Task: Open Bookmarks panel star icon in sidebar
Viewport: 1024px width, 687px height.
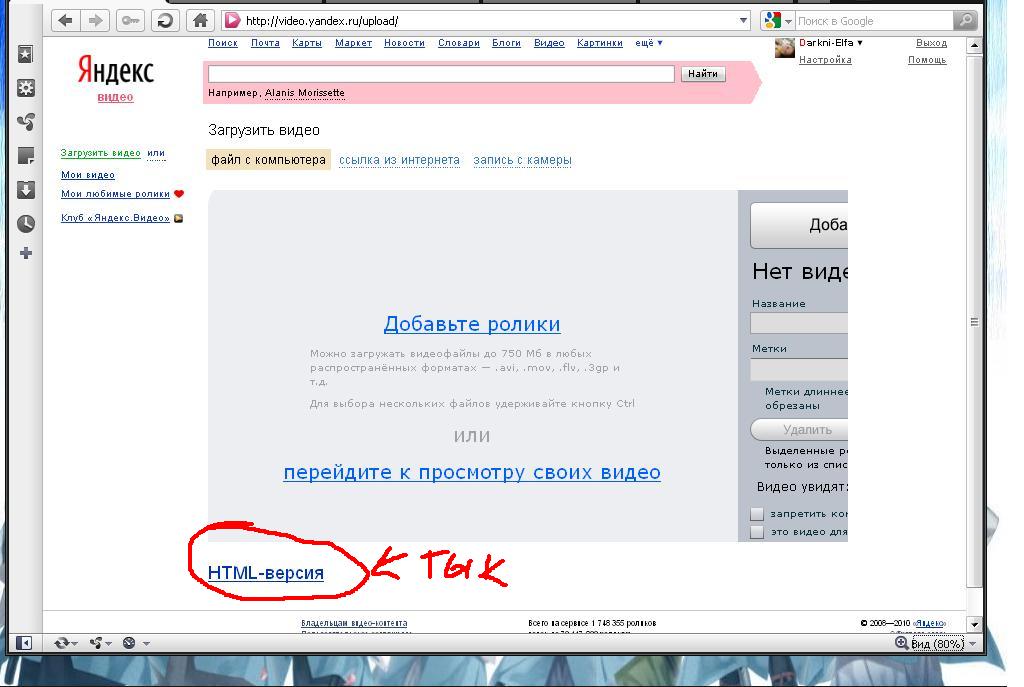Action: [25, 54]
